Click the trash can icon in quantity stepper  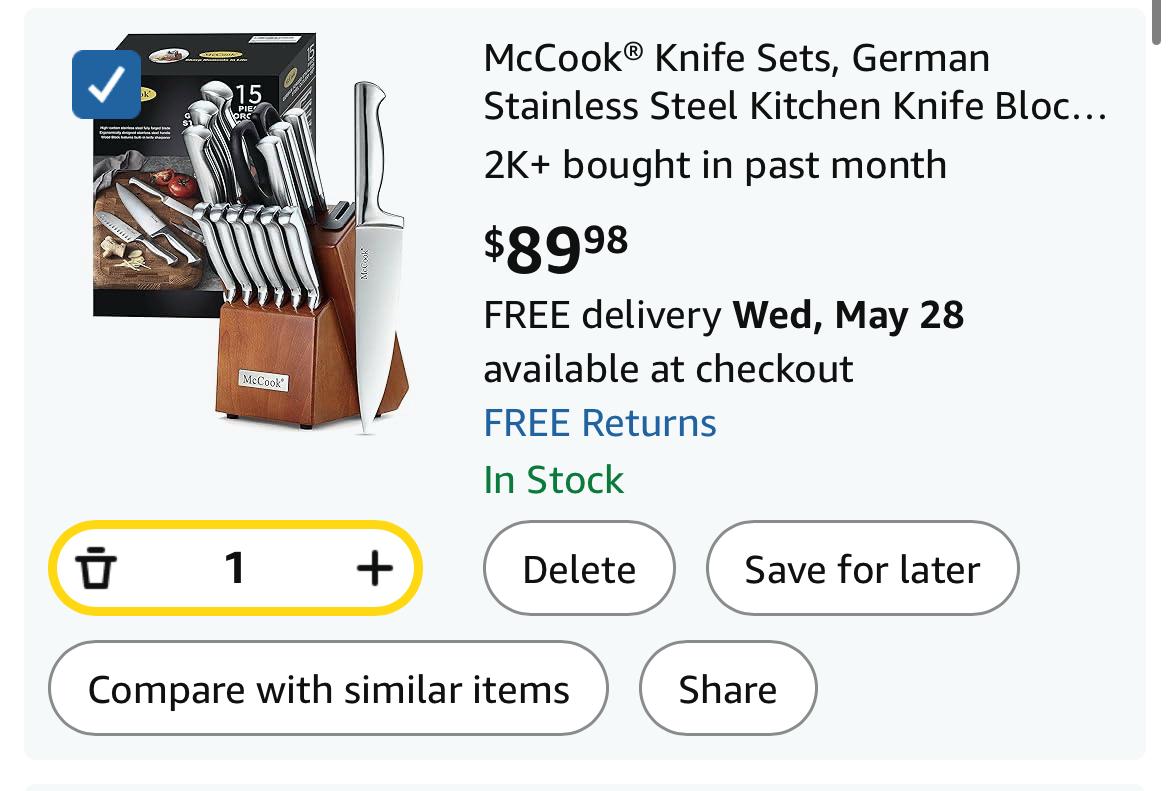[97, 569]
